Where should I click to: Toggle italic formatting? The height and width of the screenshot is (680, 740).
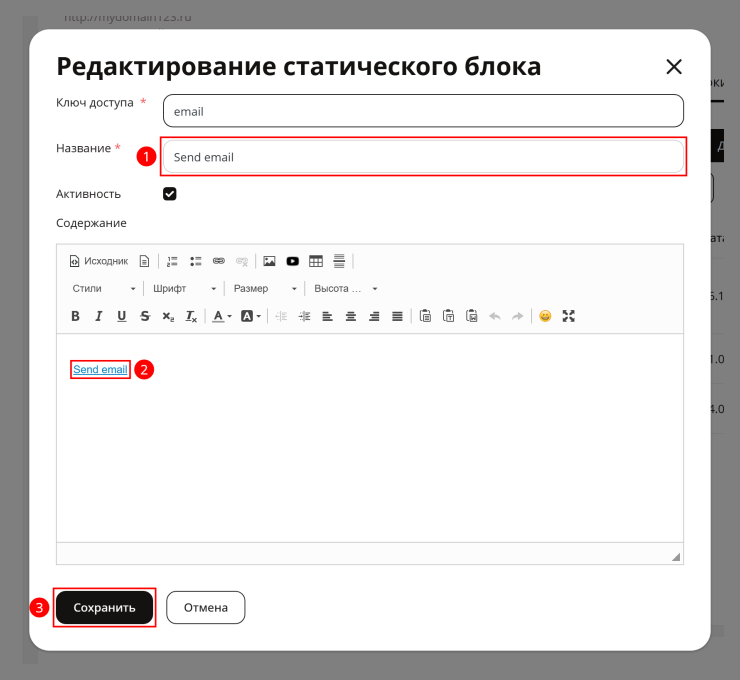(x=98, y=316)
